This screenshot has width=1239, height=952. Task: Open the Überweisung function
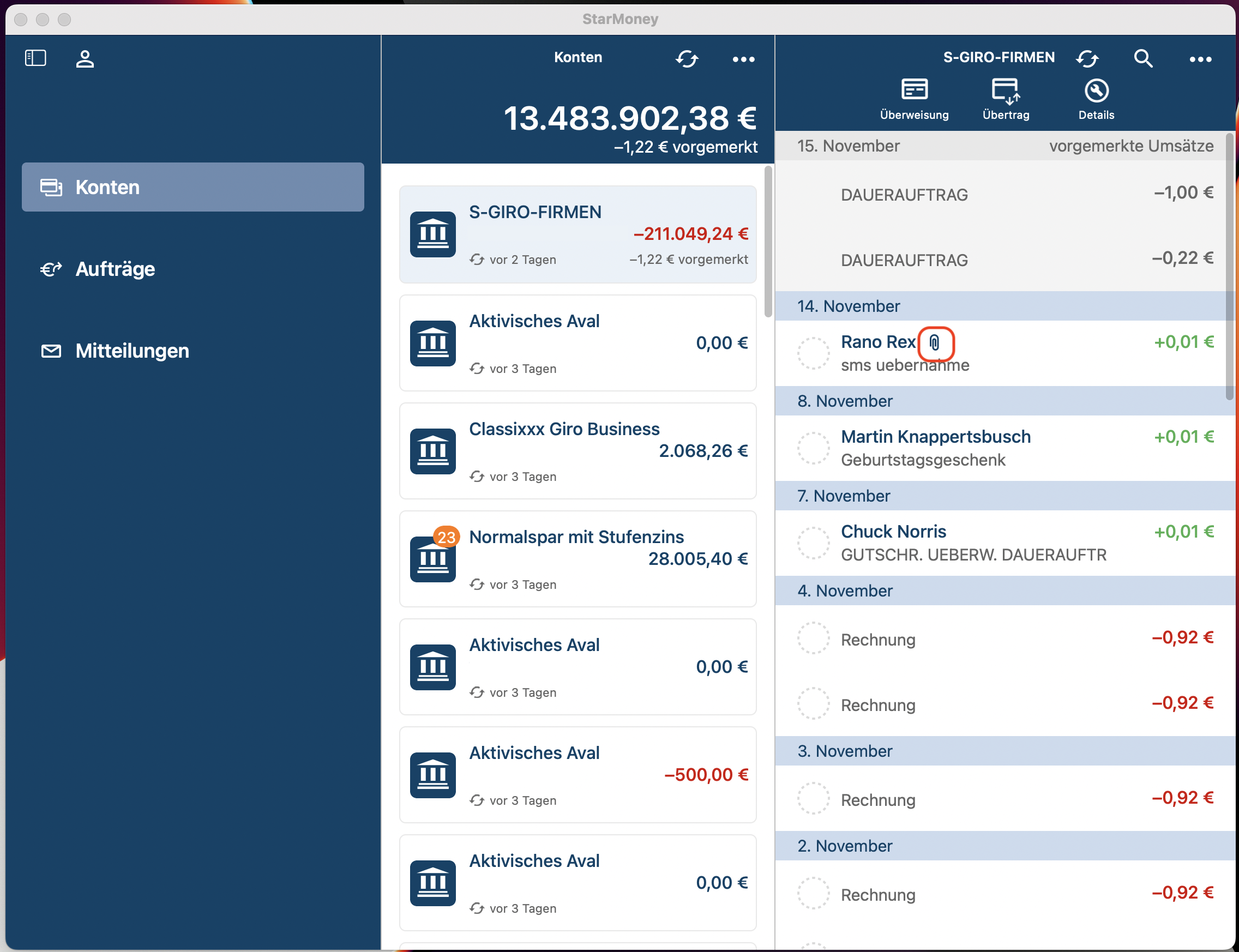click(x=913, y=97)
